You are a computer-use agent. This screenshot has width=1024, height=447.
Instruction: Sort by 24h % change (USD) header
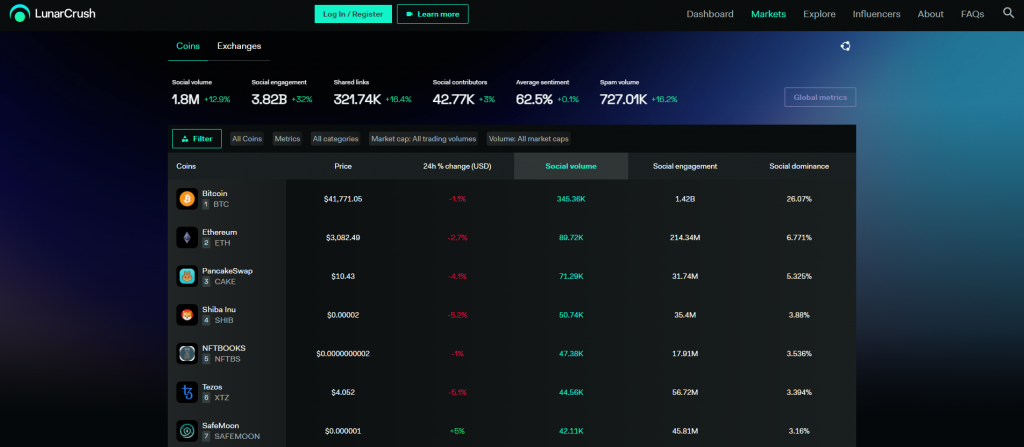[x=457, y=166]
